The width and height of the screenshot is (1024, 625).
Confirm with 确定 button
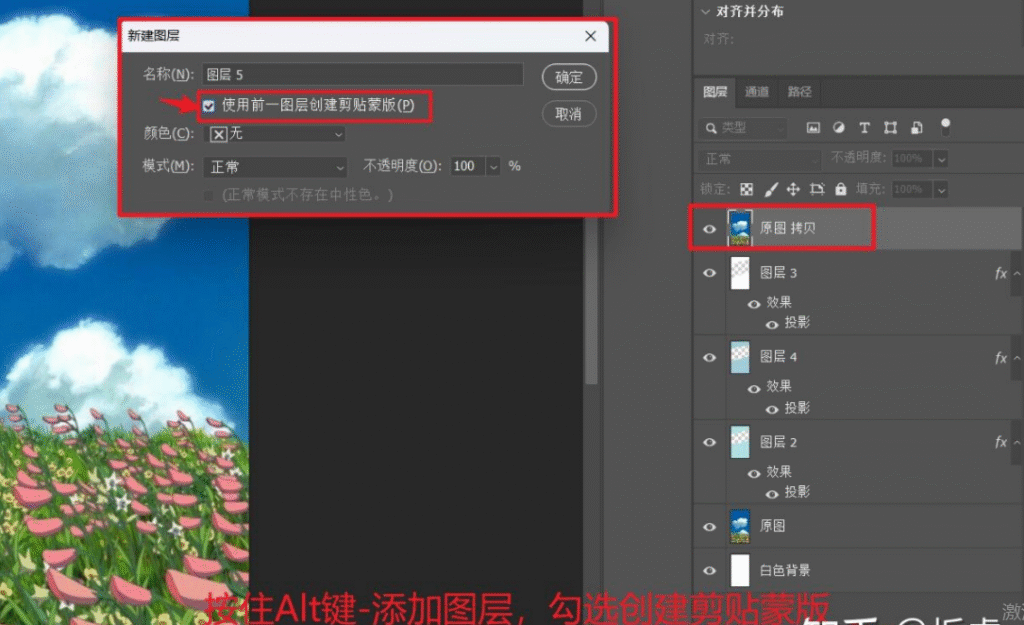pyautogui.click(x=569, y=77)
